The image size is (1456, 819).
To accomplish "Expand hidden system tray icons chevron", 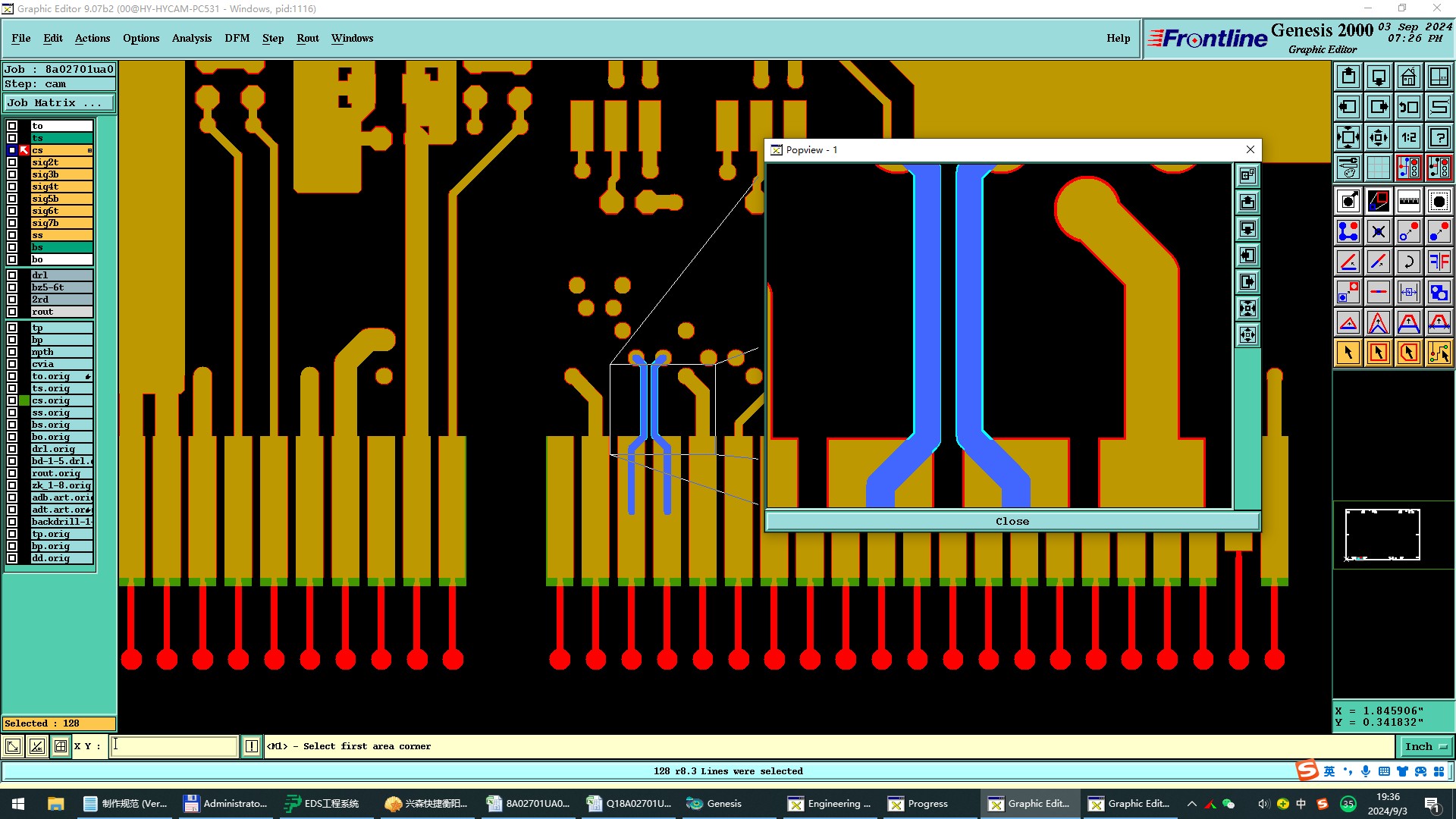I will point(1191,804).
